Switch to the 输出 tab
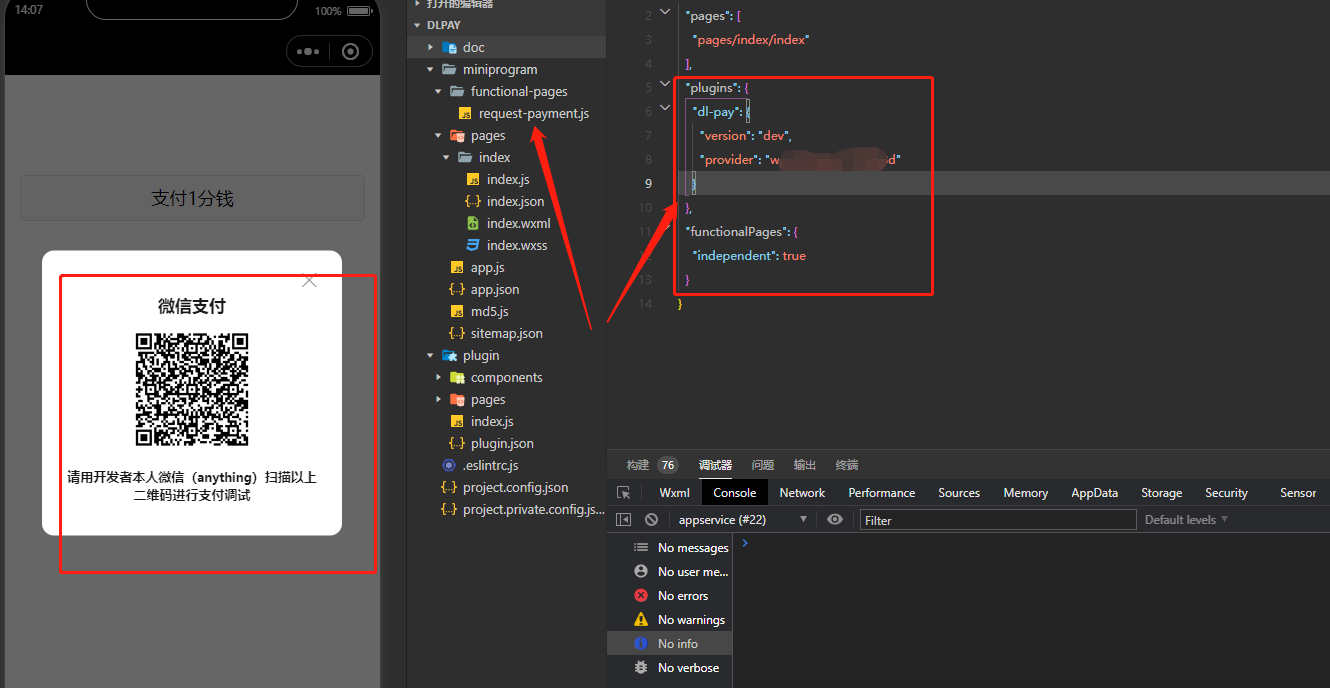Screen dimensions: 1330x688 point(805,465)
